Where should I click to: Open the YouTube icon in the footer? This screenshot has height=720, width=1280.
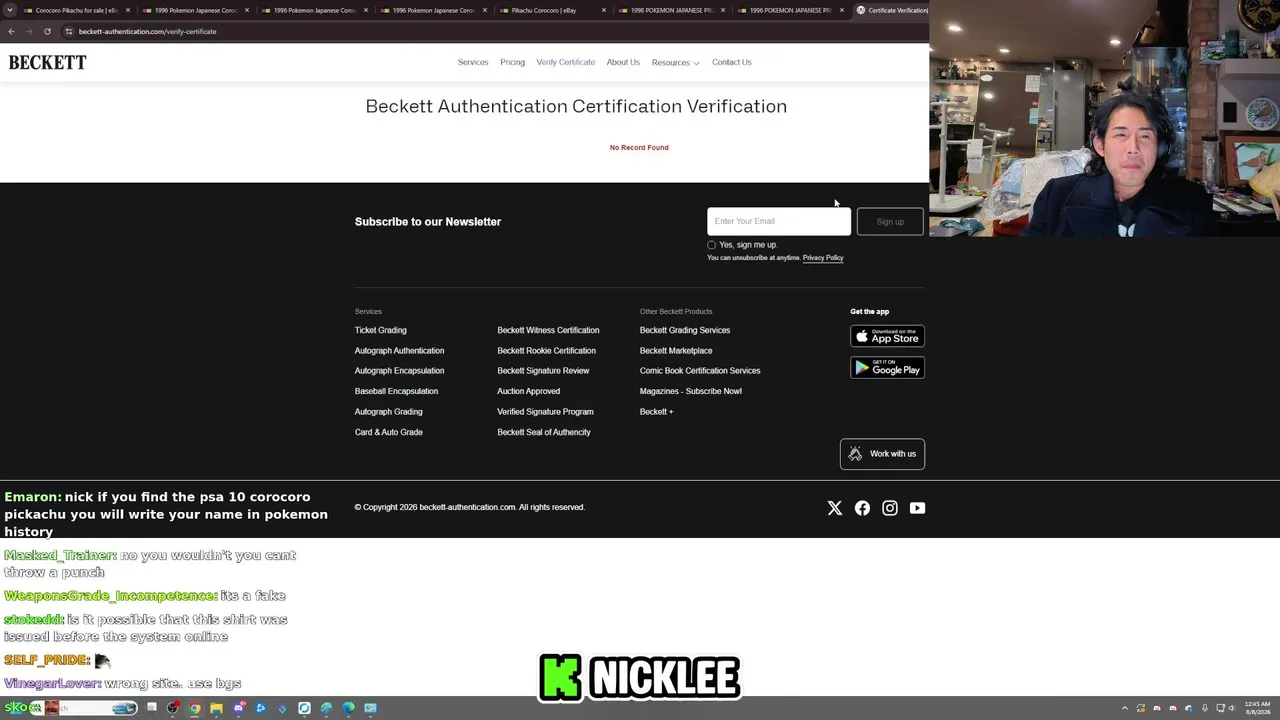tap(917, 508)
